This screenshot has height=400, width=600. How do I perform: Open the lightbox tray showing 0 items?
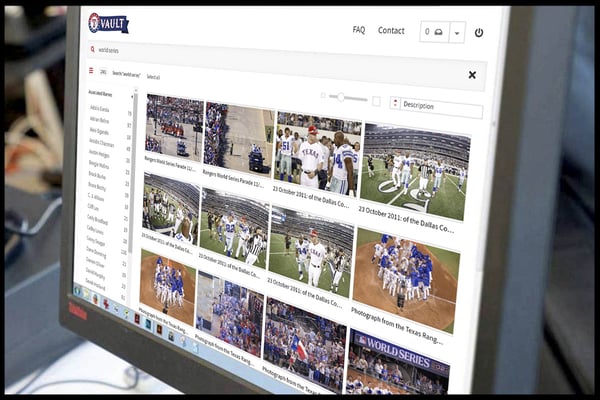tap(434, 32)
